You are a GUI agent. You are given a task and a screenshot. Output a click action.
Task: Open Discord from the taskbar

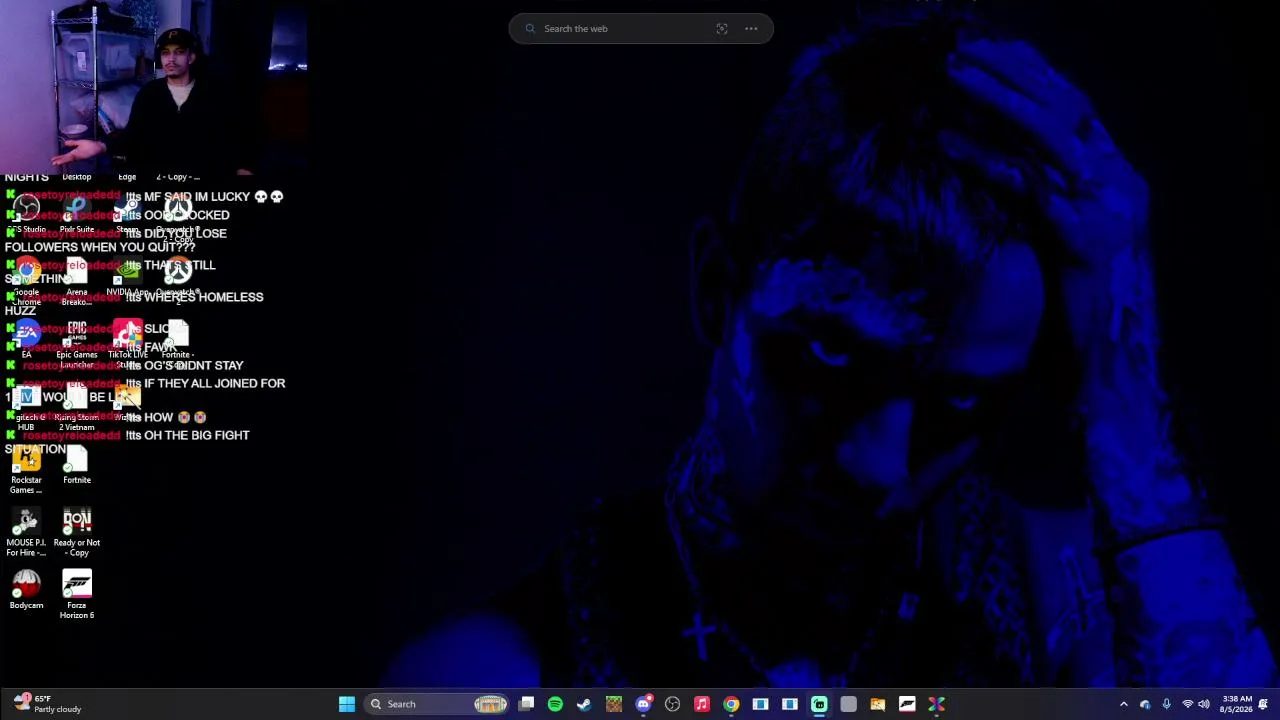coord(643,704)
